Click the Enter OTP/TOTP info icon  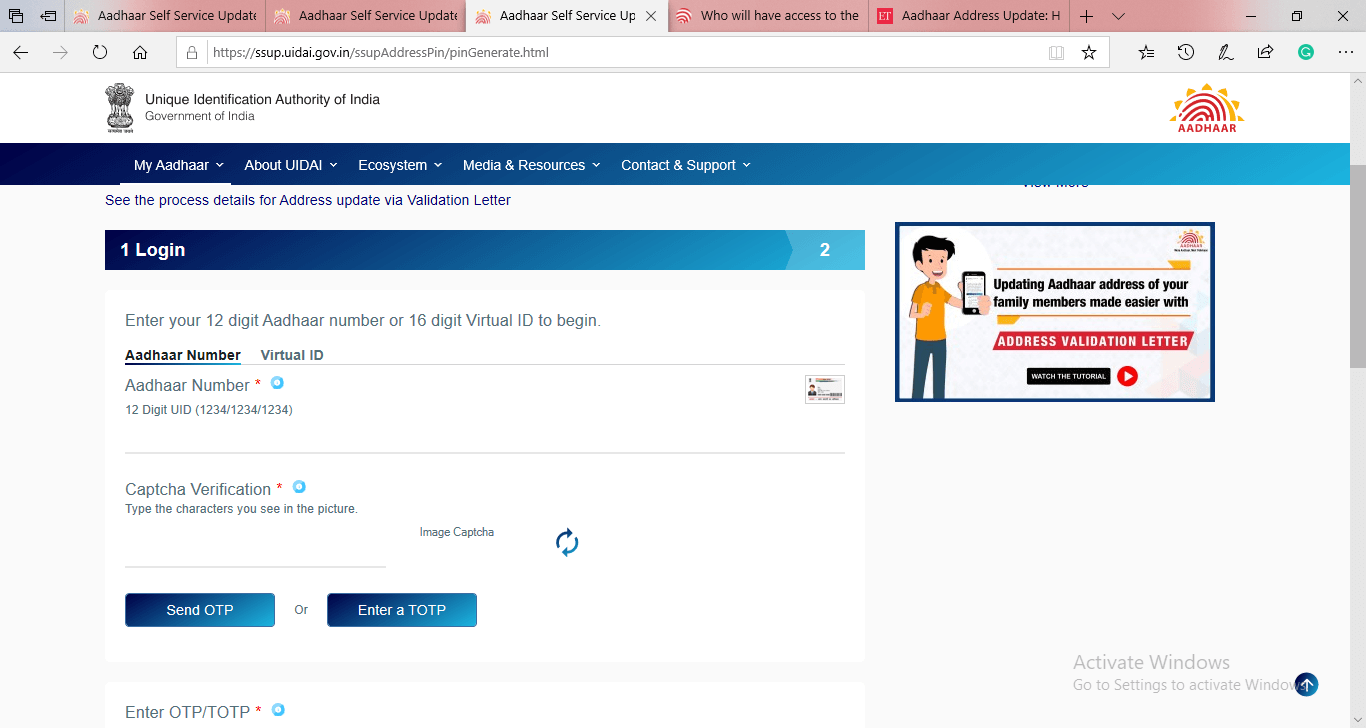pos(278,710)
